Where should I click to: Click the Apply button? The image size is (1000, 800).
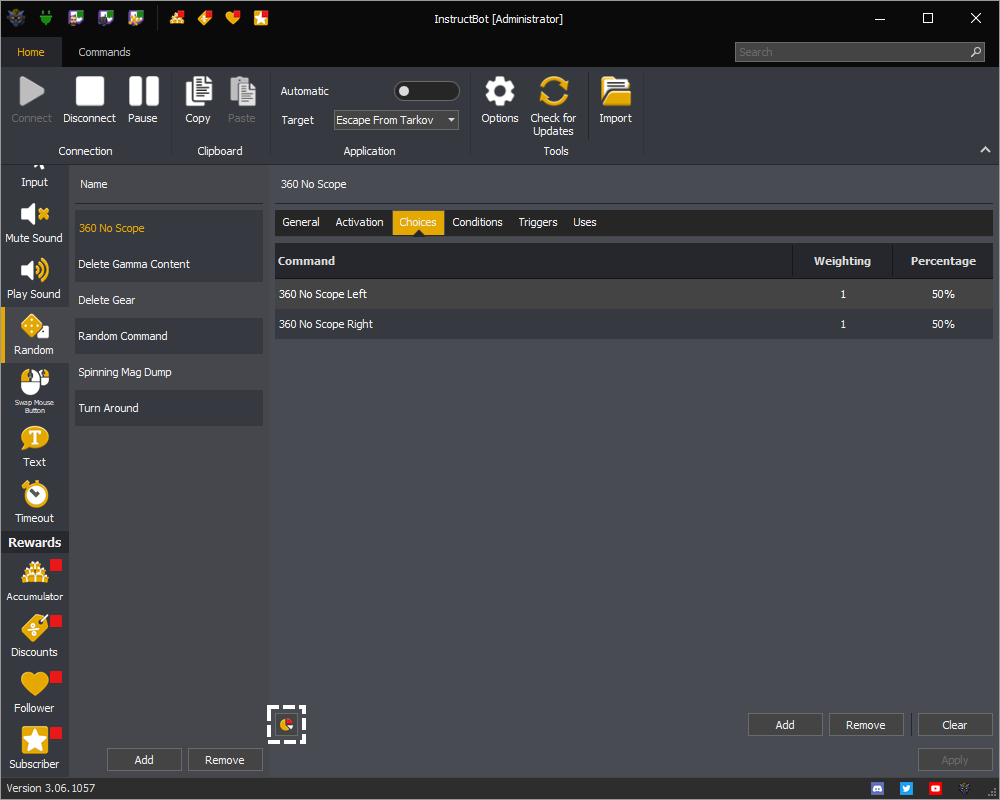click(x=955, y=760)
